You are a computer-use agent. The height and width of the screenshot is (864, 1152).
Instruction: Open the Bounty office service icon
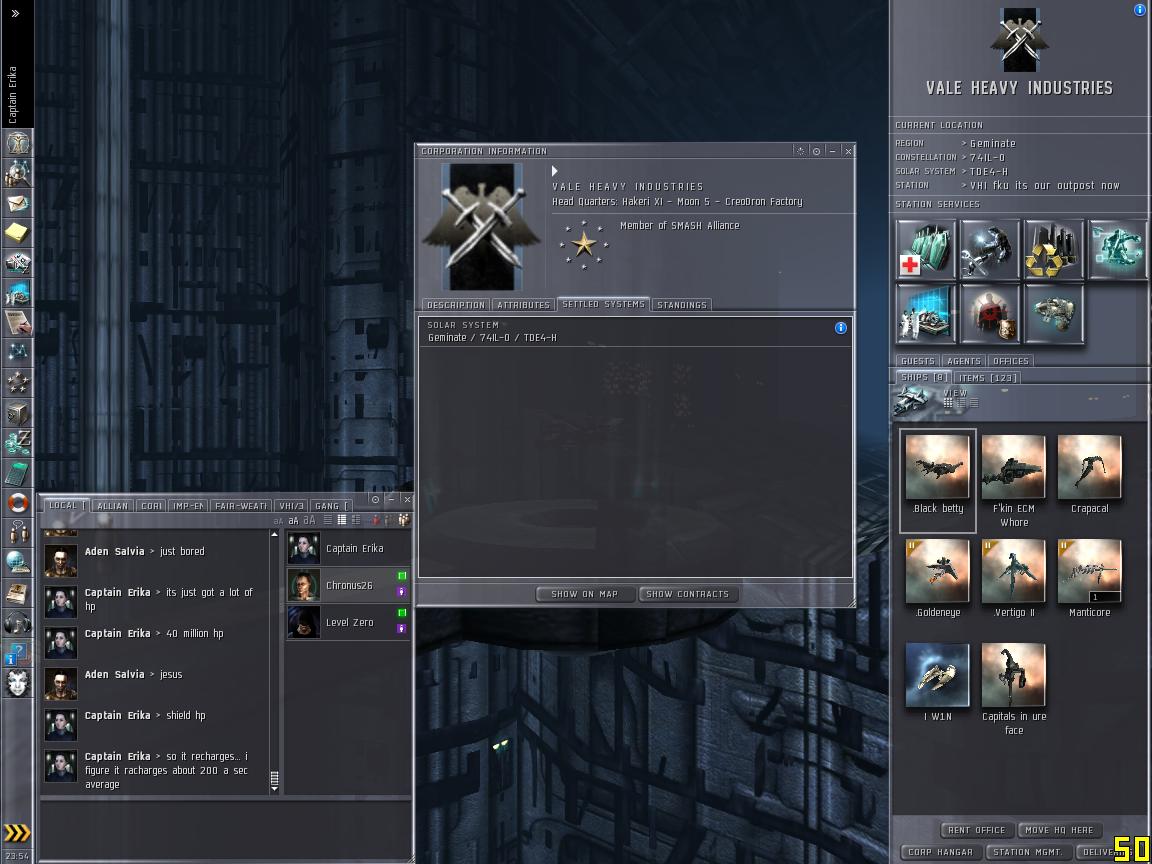pyautogui.click(x=990, y=314)
